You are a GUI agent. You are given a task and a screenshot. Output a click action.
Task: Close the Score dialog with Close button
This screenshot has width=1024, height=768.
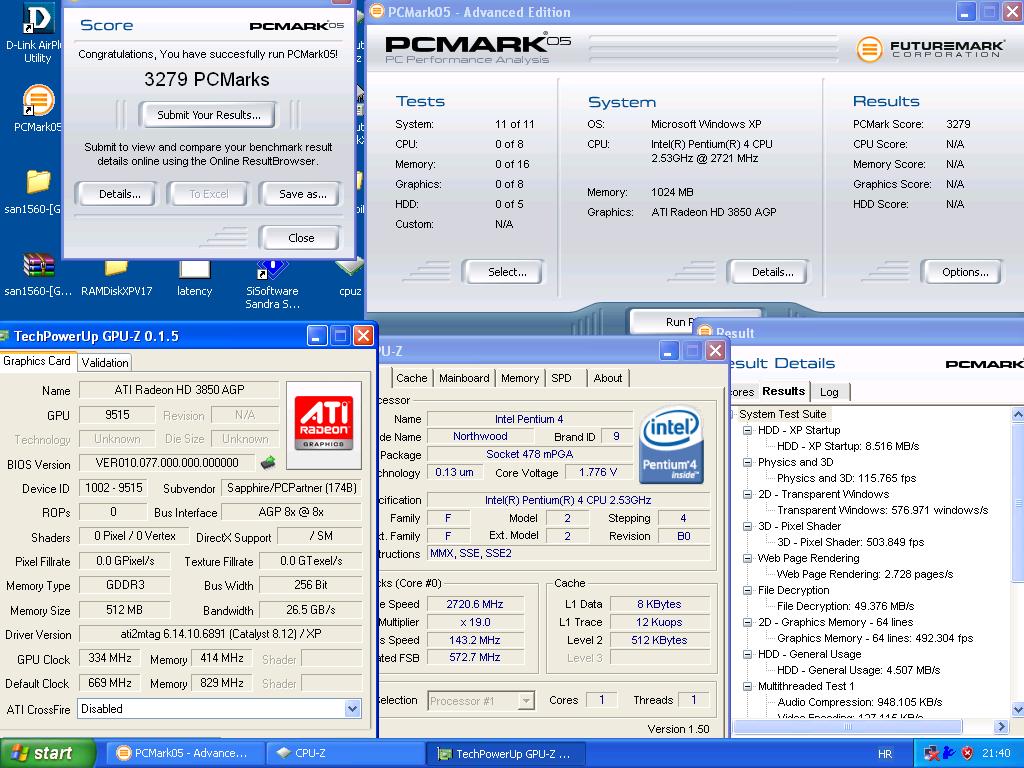tap(301, 238)
